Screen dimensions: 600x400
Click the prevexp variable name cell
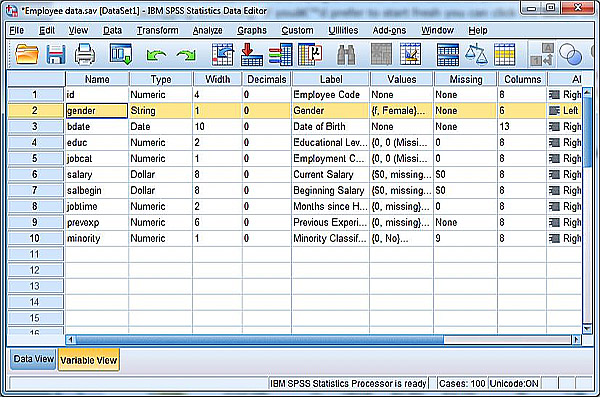[x=97, y=222]
